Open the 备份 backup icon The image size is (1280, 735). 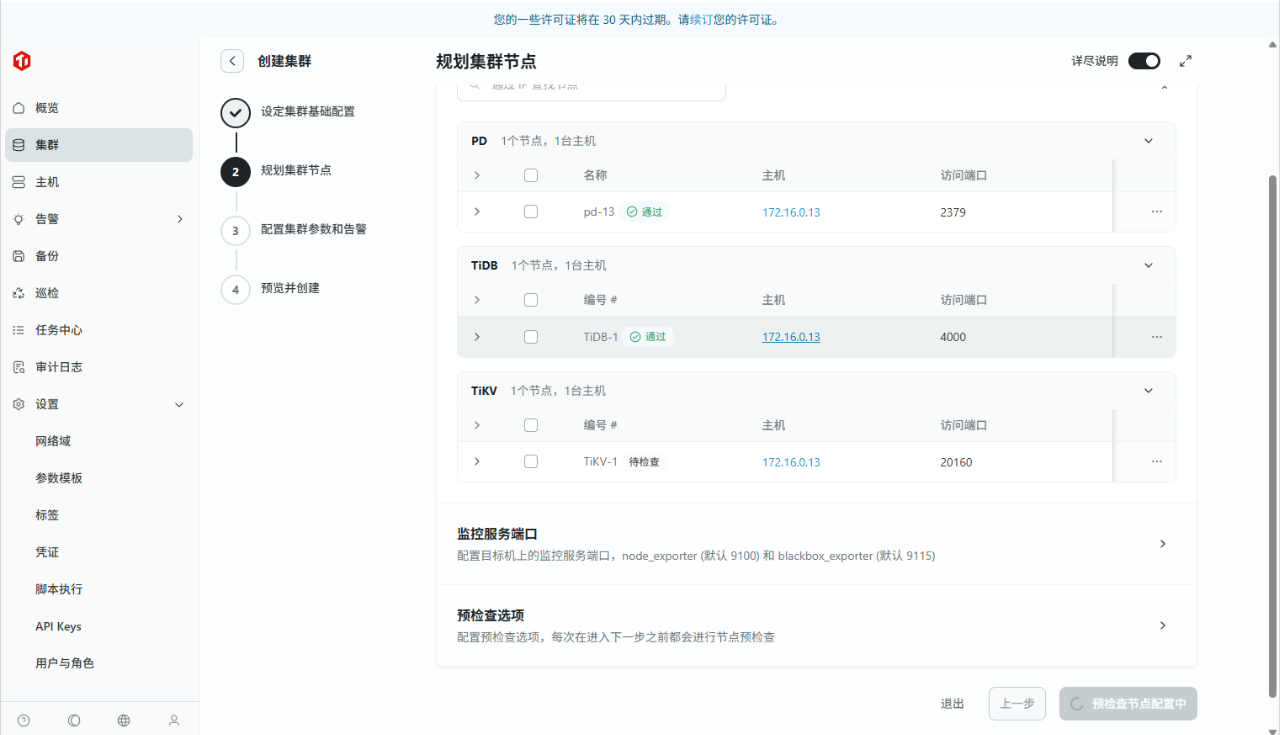coord(18,256)
